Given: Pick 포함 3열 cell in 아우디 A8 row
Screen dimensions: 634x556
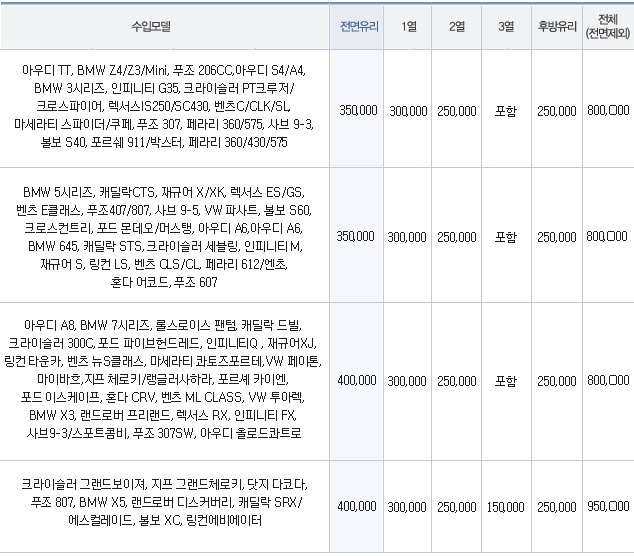Looking at the screenshot, I should click(506, 381).
